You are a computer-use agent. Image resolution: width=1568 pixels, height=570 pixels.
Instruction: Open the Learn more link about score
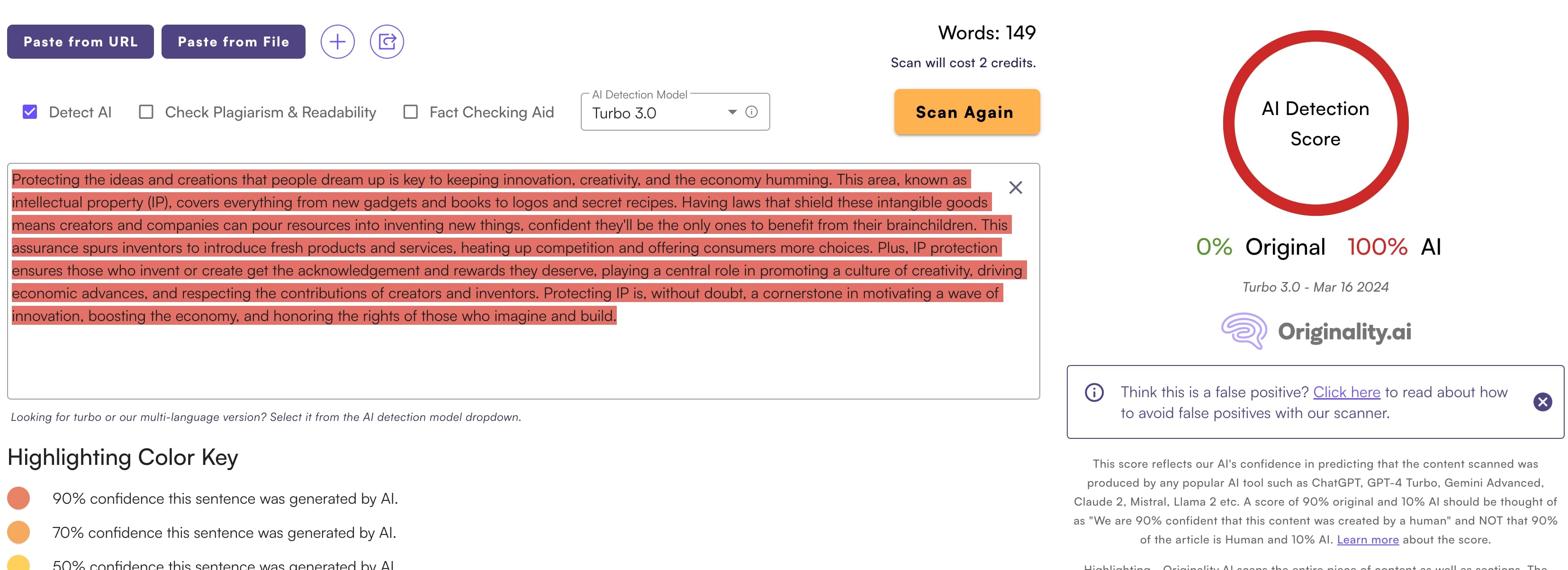[1367, 540]
